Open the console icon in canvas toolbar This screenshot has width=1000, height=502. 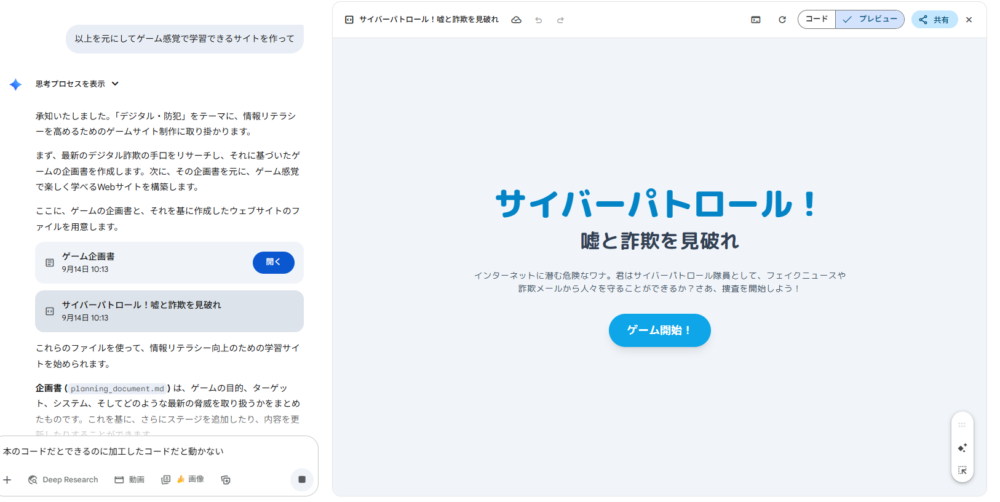756,19
